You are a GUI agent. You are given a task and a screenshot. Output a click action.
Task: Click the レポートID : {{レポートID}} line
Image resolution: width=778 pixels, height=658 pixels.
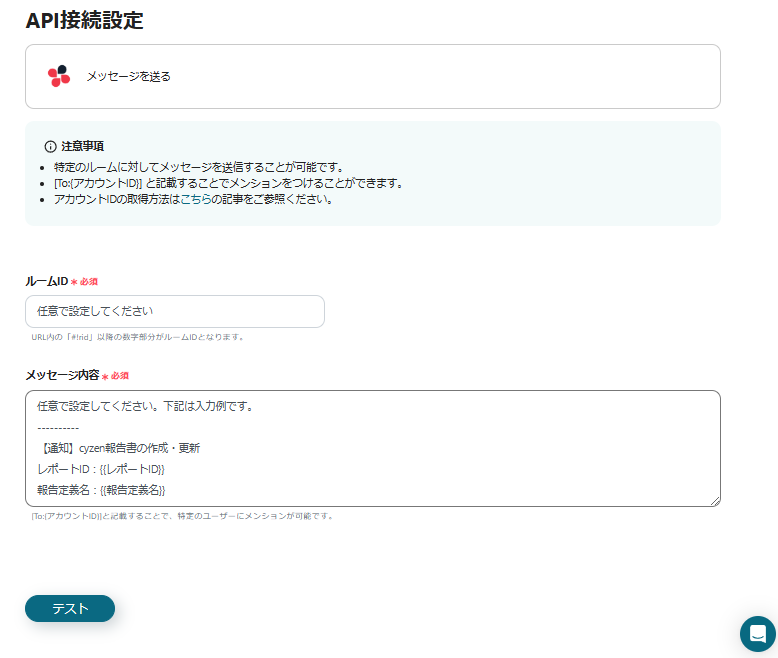[101, 469]
